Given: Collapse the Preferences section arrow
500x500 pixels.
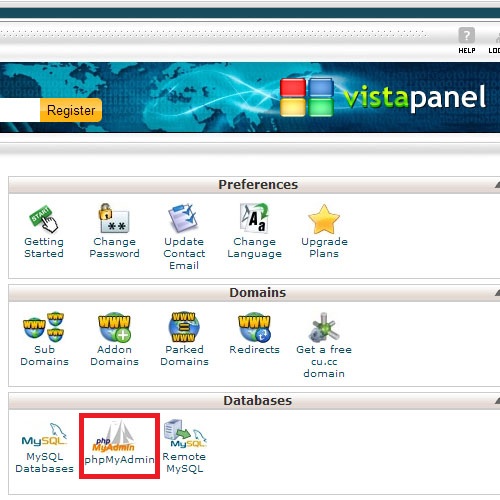Looking at the screenshot, I should pyautogui.click(x=497, y=184).
